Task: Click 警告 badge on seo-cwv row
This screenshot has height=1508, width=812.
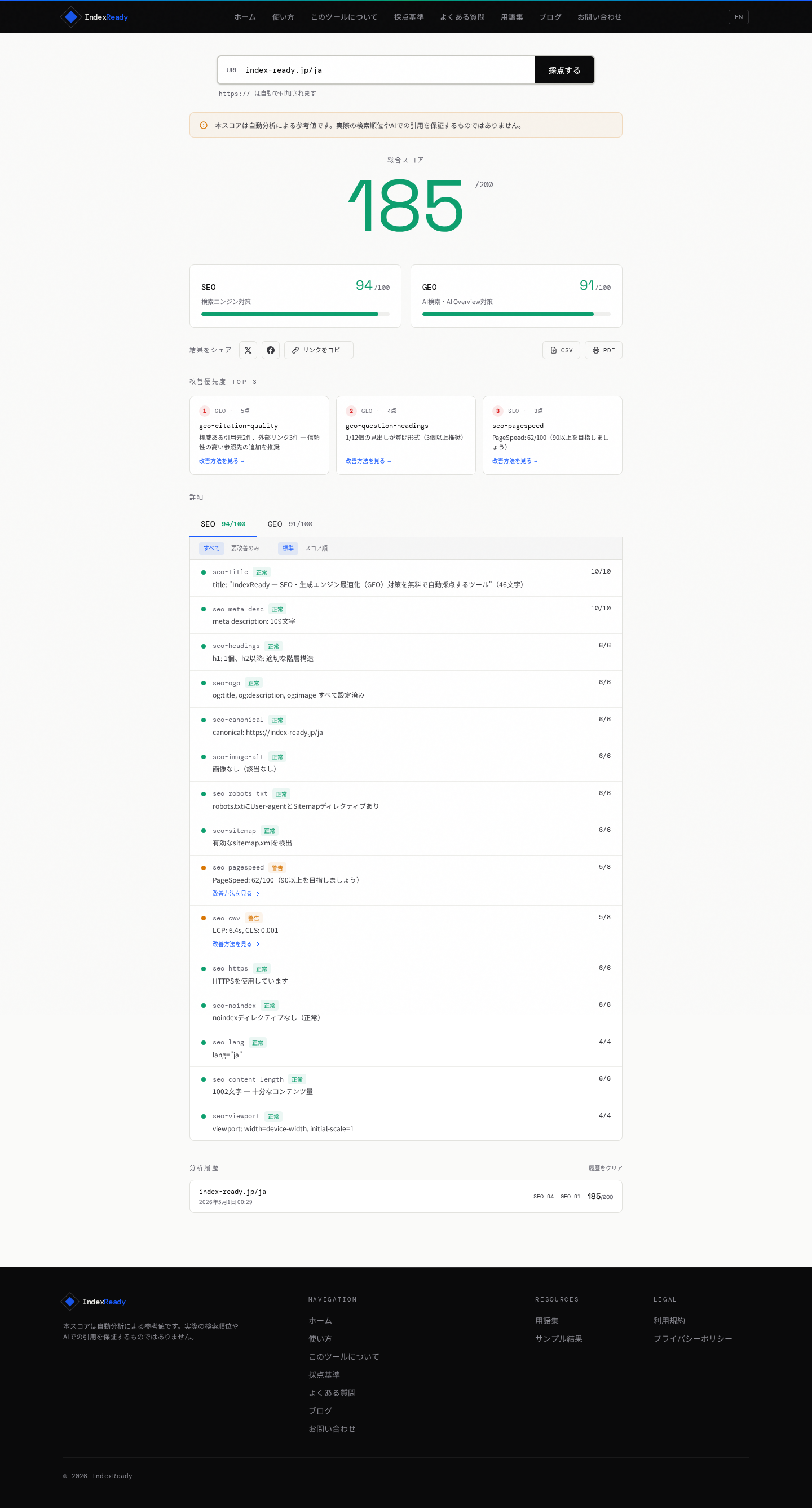Action: click(254, 919)
